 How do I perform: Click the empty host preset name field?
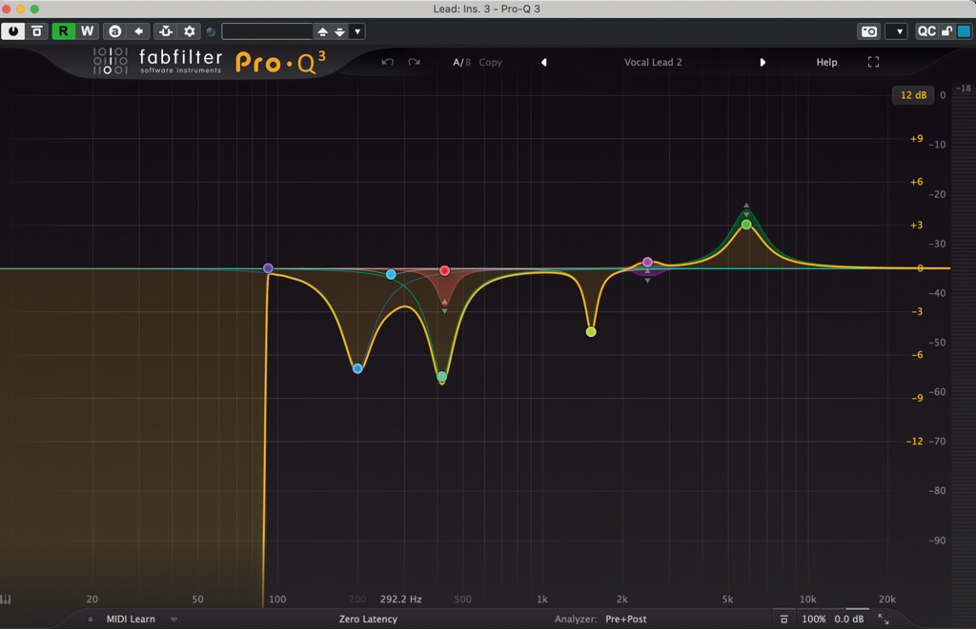point(267,31)
